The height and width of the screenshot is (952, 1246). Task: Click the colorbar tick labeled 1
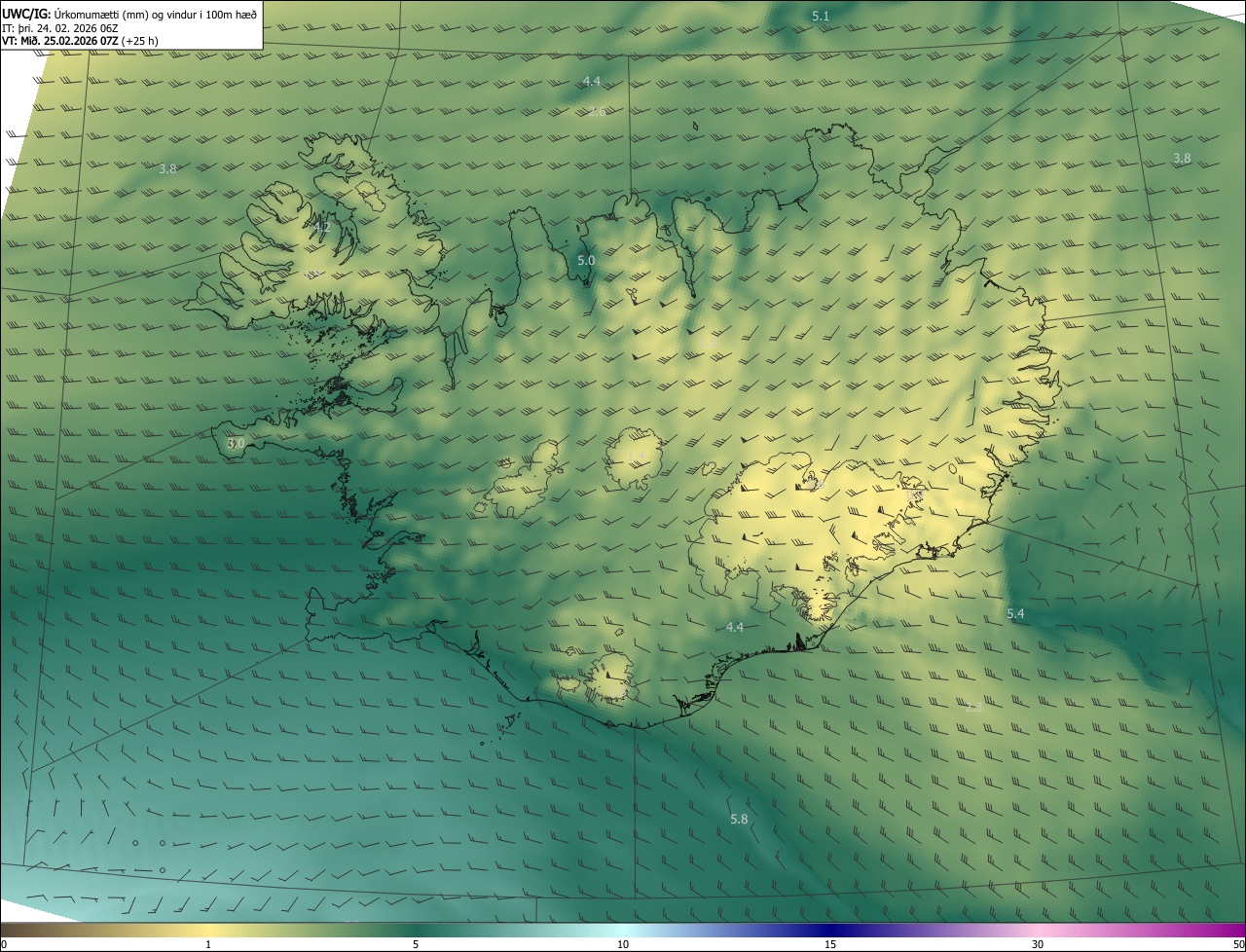tap(208, 944)
